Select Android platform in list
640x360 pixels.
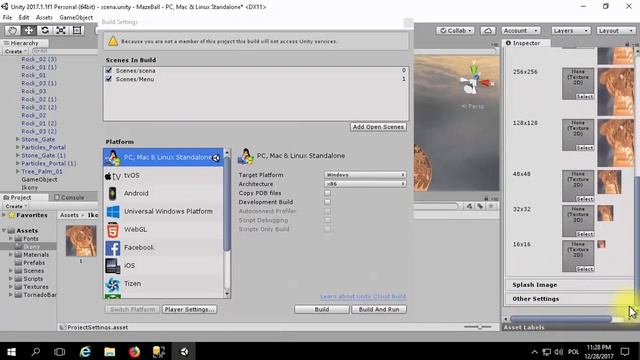click(x=163, y=193)
